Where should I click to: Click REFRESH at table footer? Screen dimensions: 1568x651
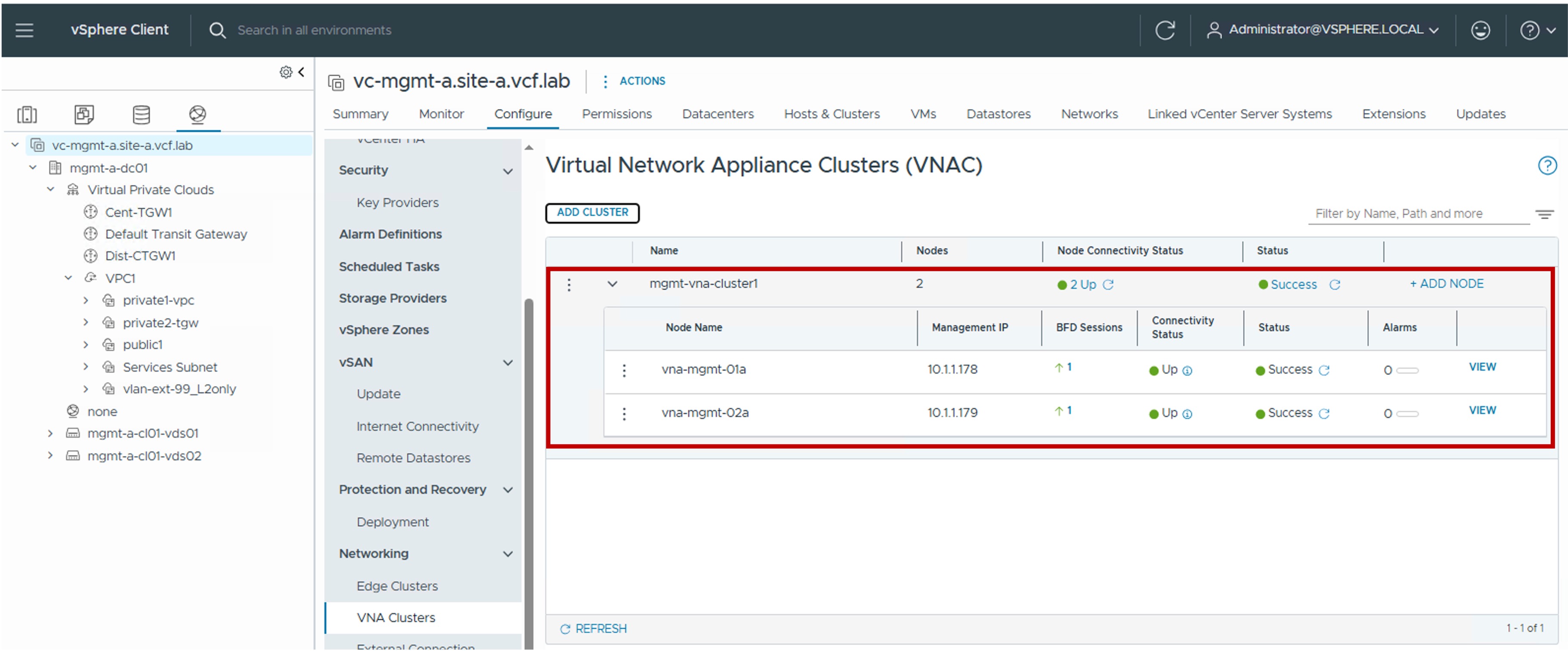click(594, 629)
